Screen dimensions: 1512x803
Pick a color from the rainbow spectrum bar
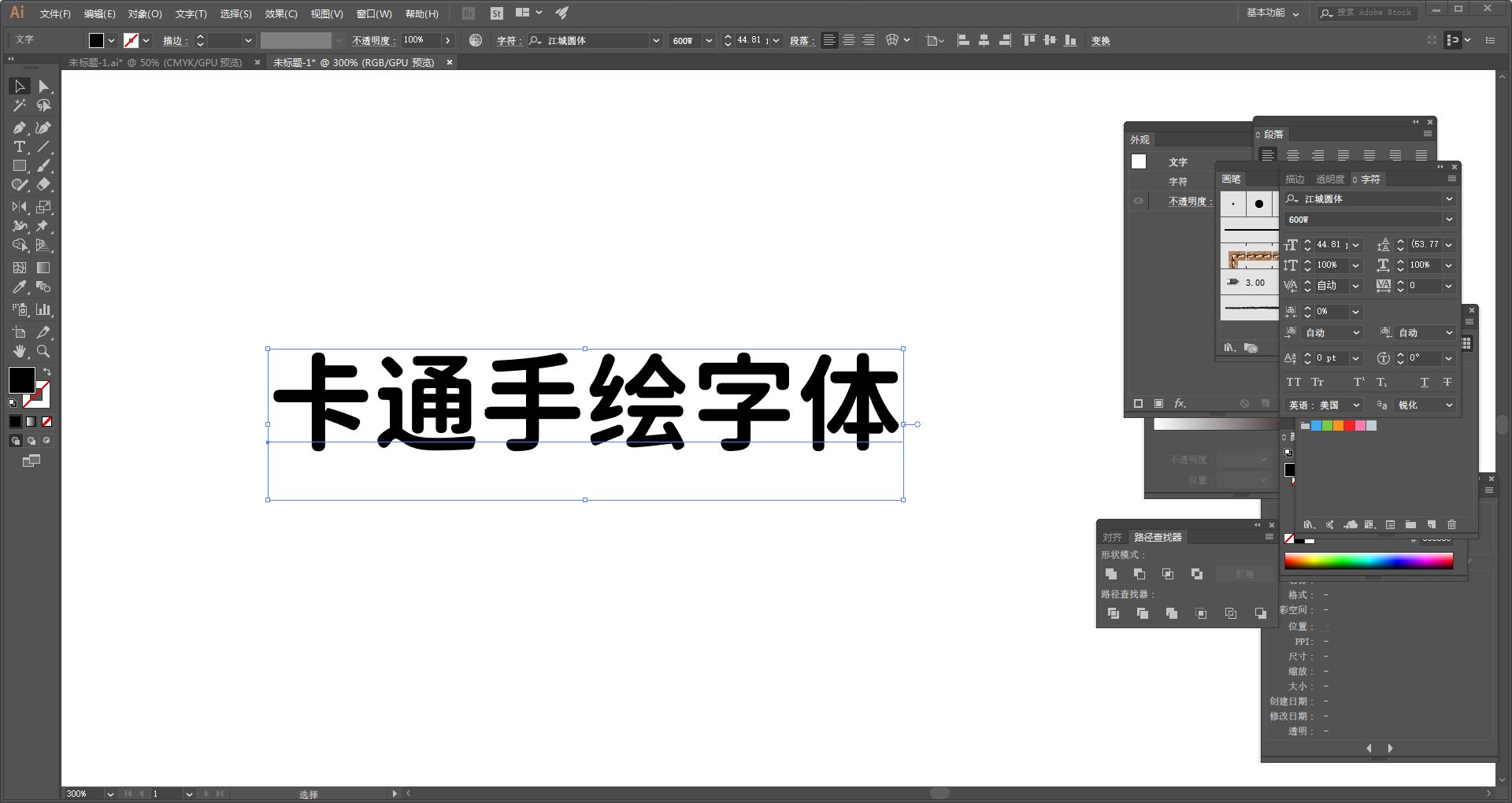tap(1369, 561)
